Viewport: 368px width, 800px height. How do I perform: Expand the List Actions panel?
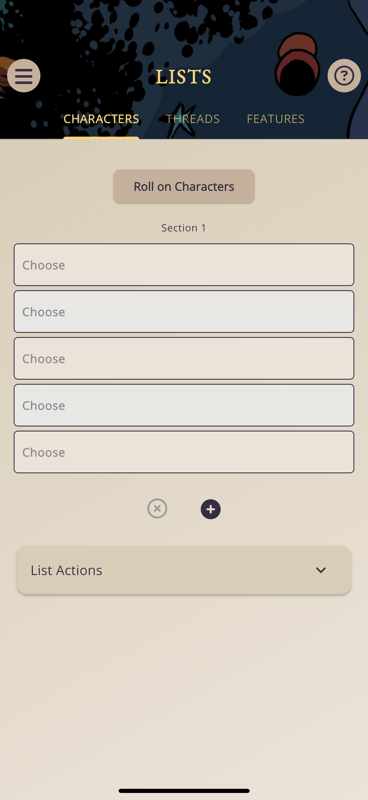click(184, 570)
